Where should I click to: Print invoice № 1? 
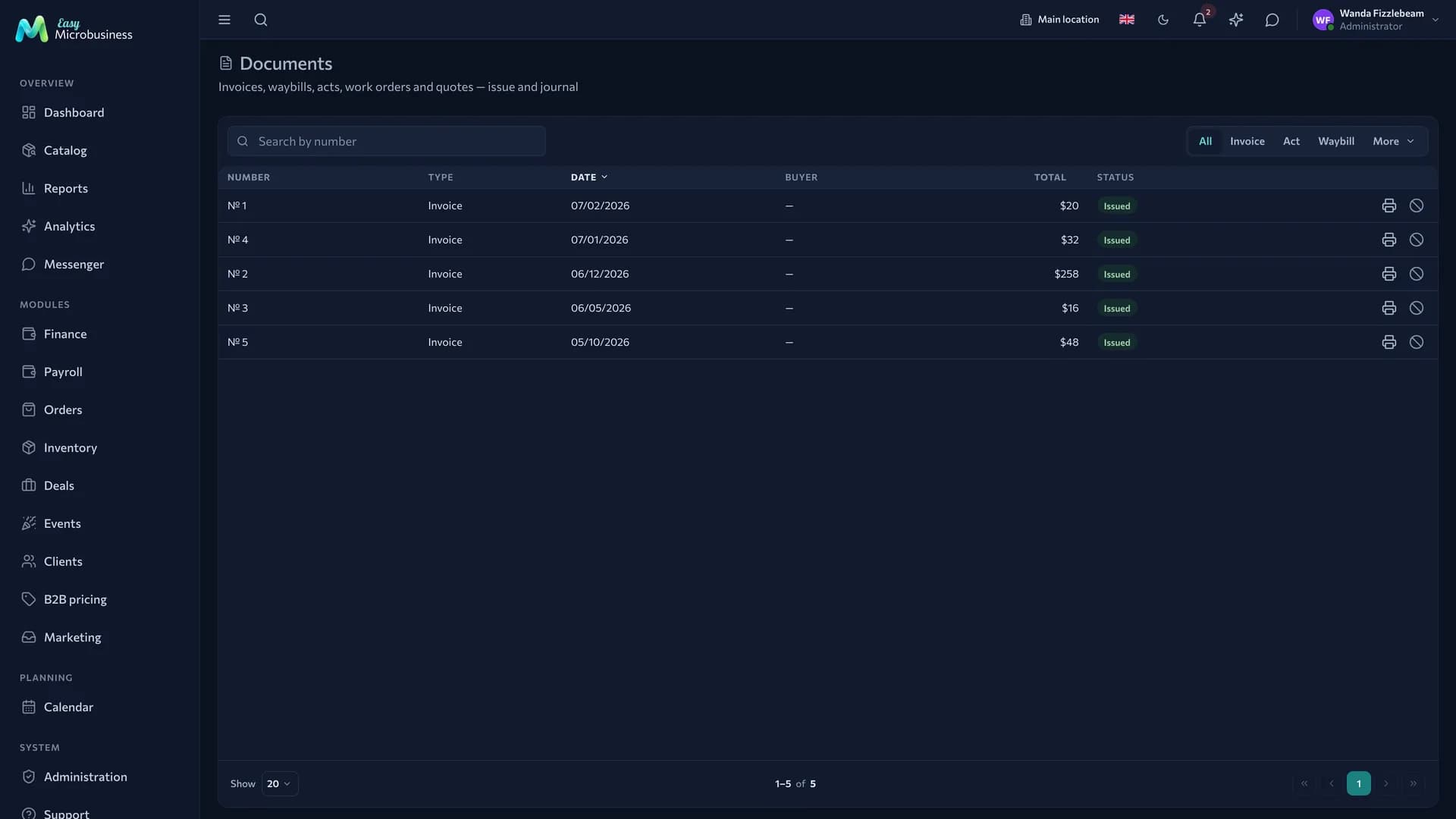point(1389,206)
